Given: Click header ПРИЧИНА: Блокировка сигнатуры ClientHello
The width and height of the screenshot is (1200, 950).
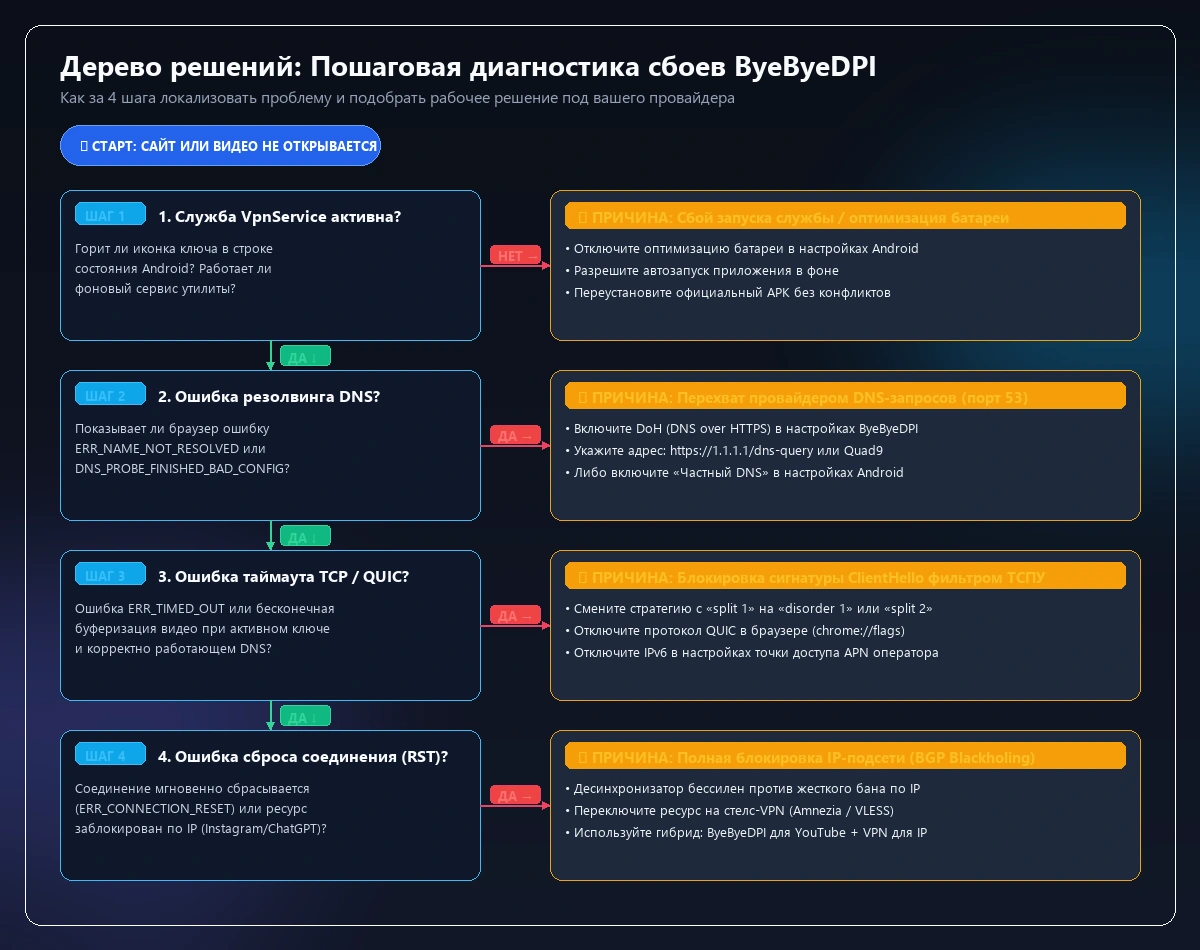Looking at the screenshot, I should pyautogui.click(x=845, y=577).
